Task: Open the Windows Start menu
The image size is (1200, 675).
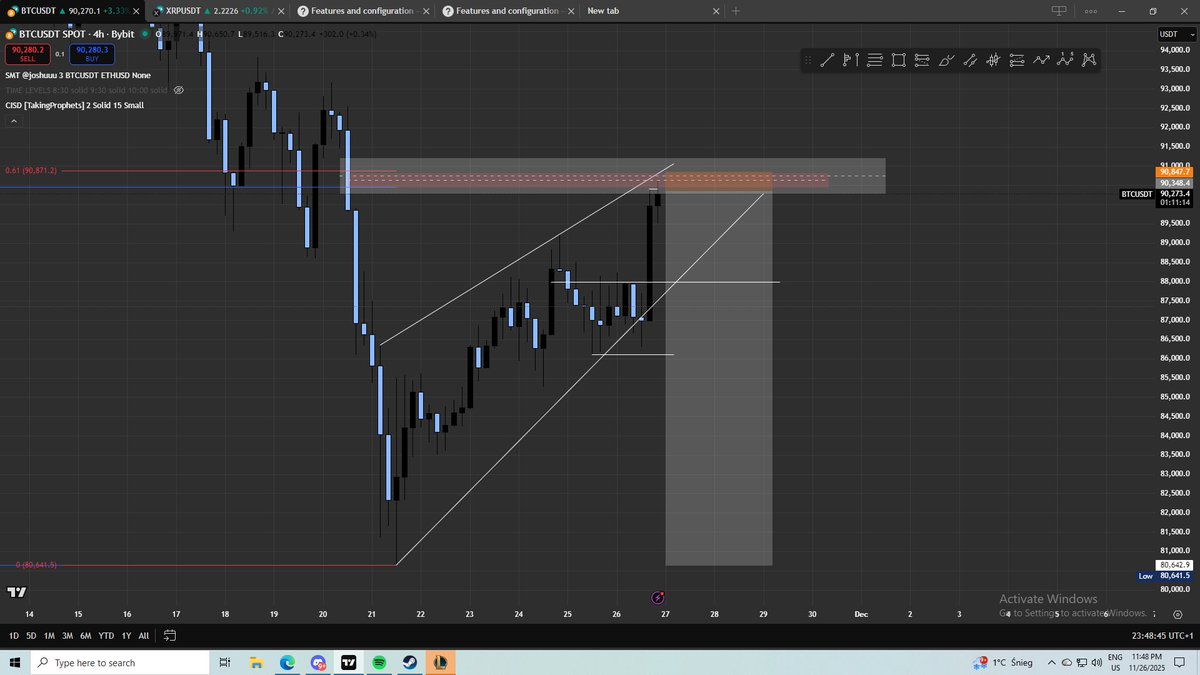Action: pos(15,663)
